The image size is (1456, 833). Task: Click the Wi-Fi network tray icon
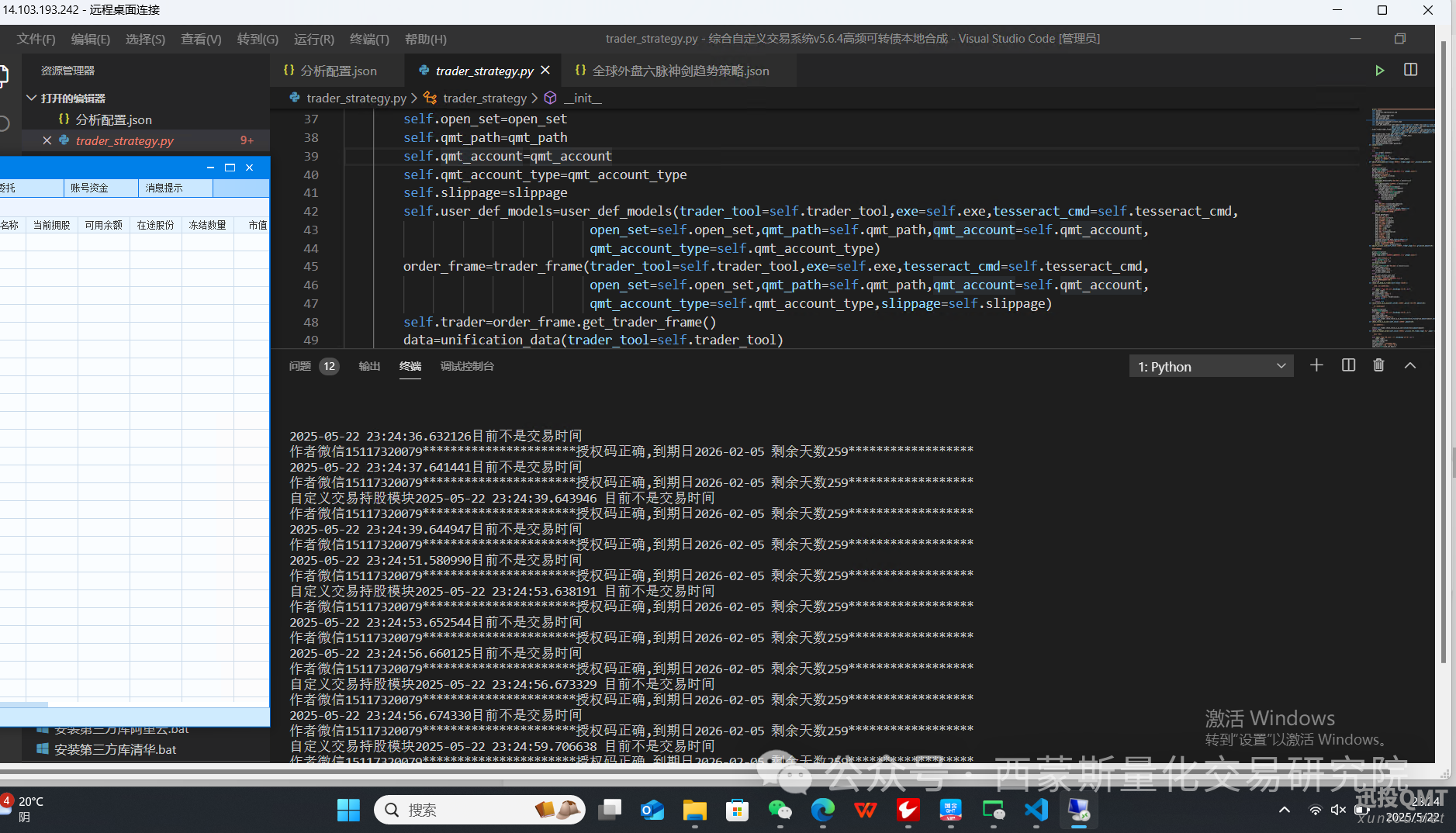(1316, 810)
